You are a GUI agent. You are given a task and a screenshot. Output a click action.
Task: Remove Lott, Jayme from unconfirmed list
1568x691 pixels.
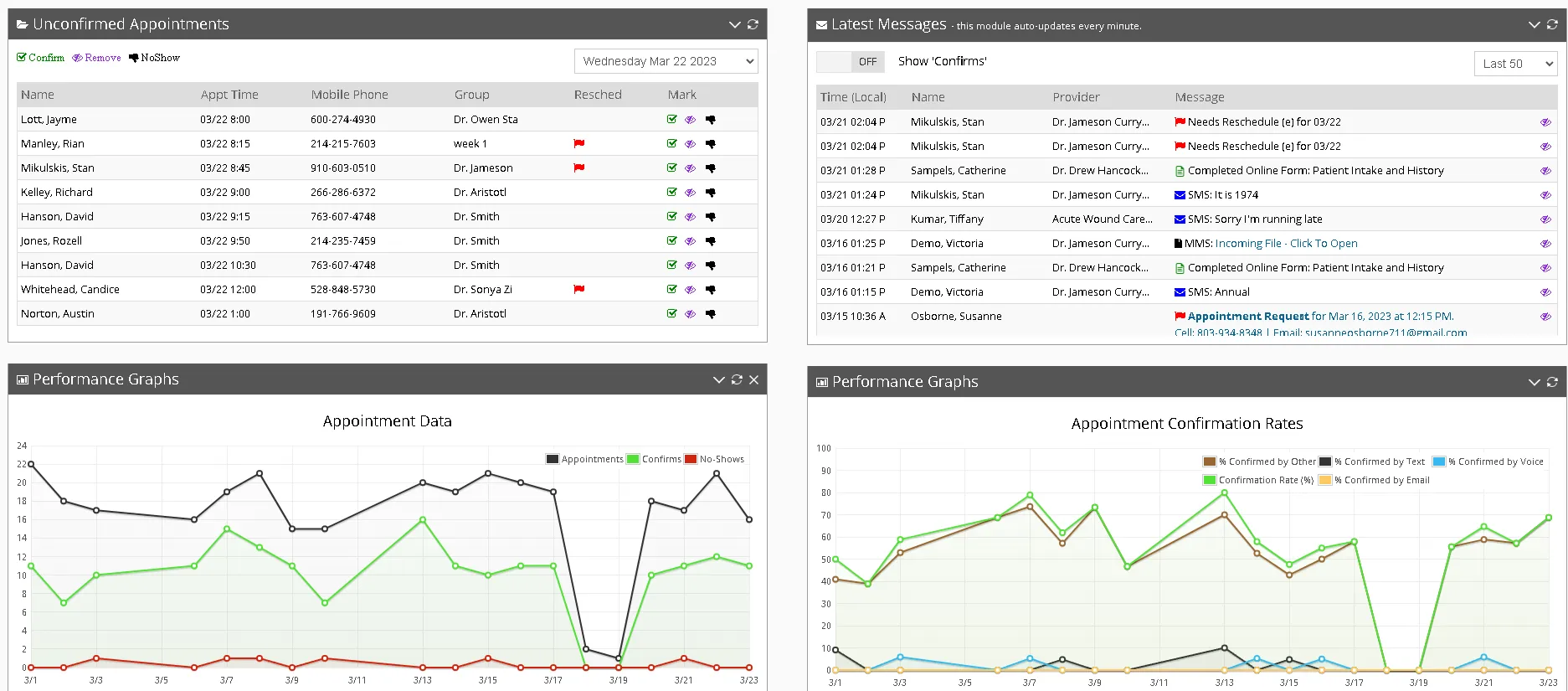tap(691, 120)
